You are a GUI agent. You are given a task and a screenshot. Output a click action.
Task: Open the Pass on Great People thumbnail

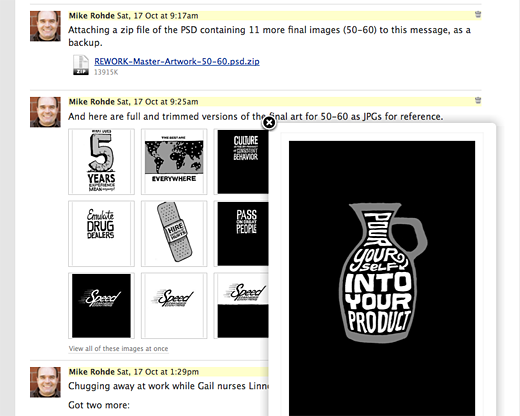243,233
